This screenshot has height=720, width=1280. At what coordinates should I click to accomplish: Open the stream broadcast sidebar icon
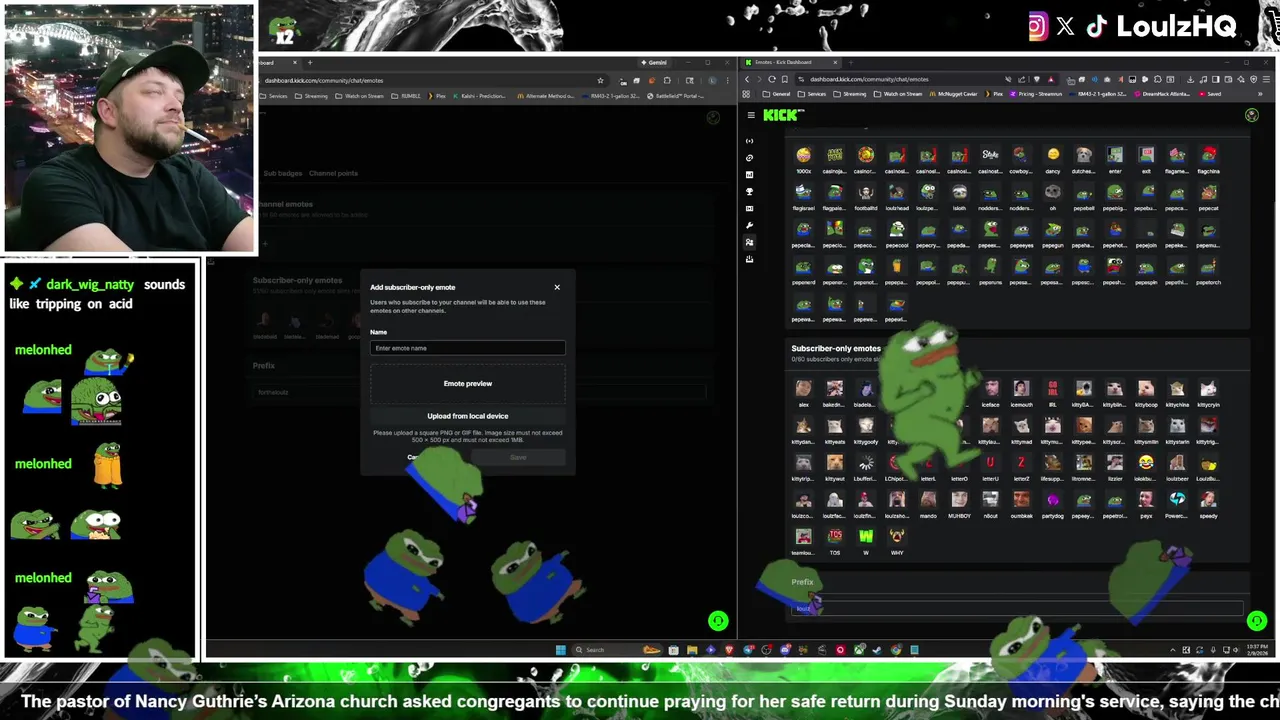click(749, 141)
